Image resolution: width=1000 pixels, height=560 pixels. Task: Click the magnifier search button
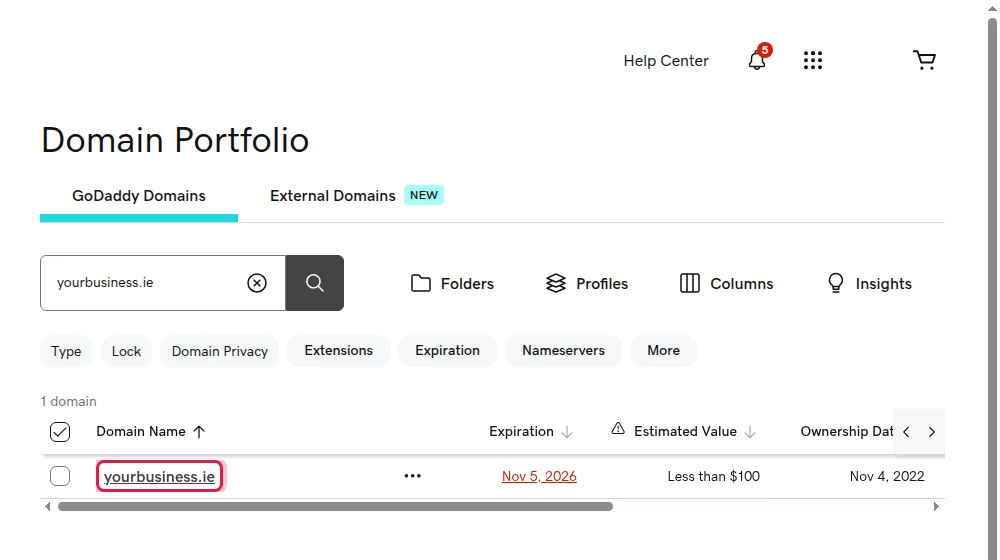pyautogui.click(x=314, y=283)
